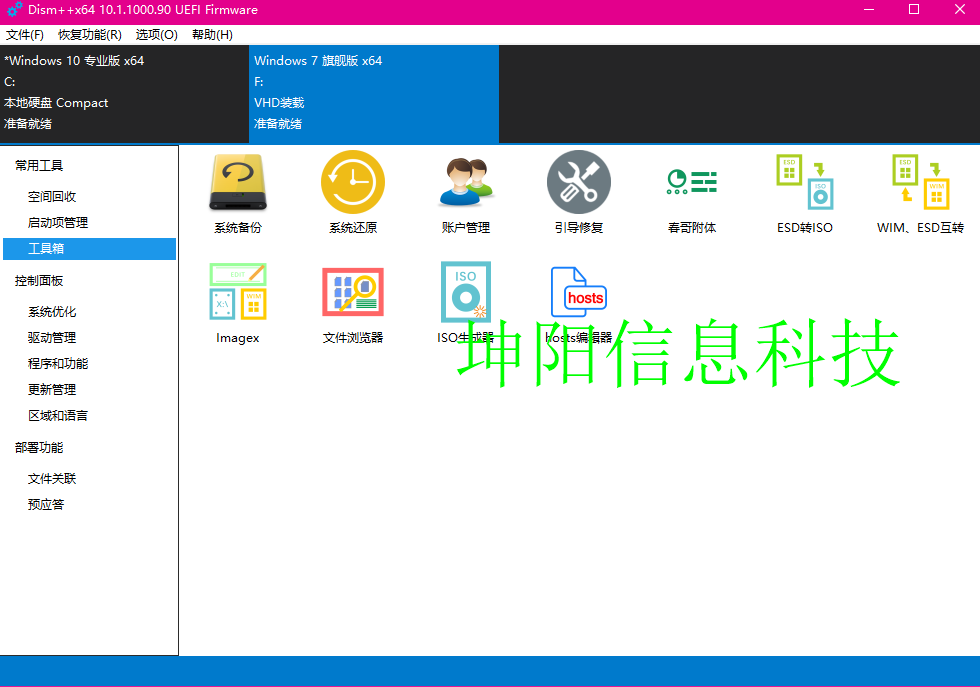980x687 pixels.
Task: Launch the Imagex tool
Action: [x=238, y=304]
